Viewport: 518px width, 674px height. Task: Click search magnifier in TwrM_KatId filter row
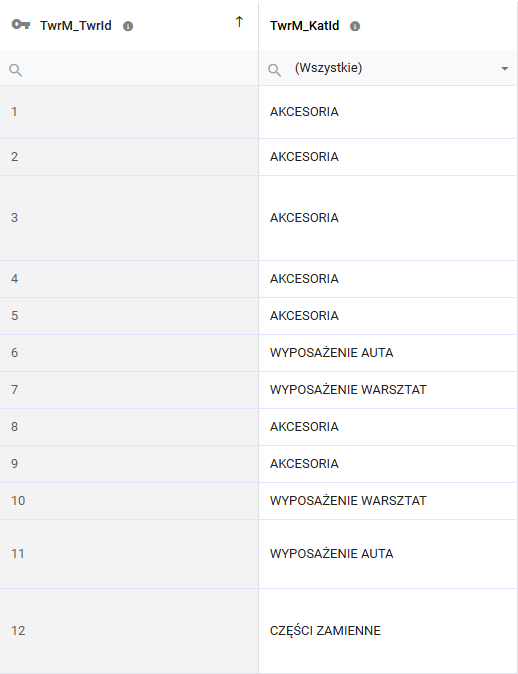coord(274,70)
